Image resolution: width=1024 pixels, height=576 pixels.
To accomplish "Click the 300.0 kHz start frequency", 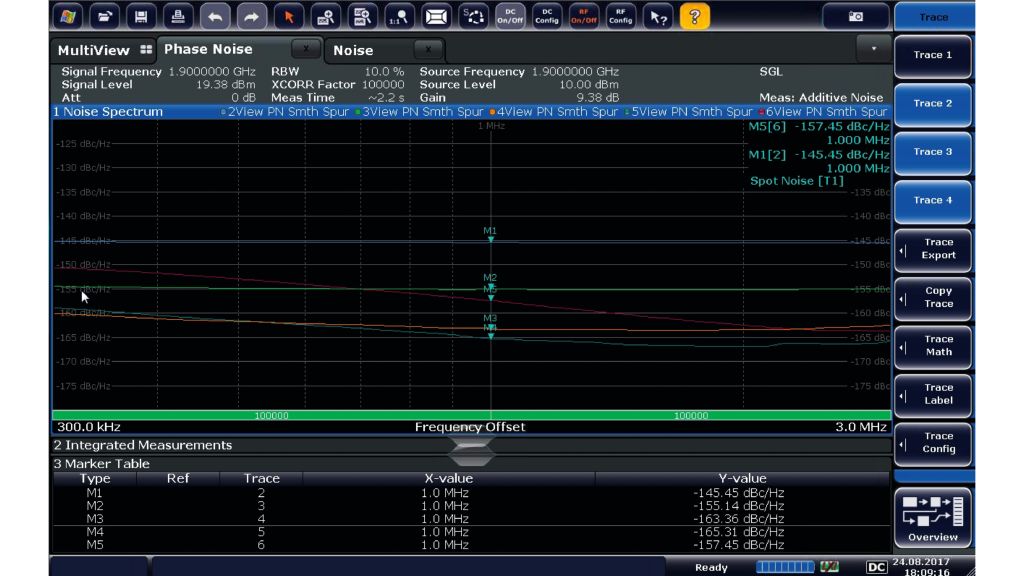I will (89, 427).
